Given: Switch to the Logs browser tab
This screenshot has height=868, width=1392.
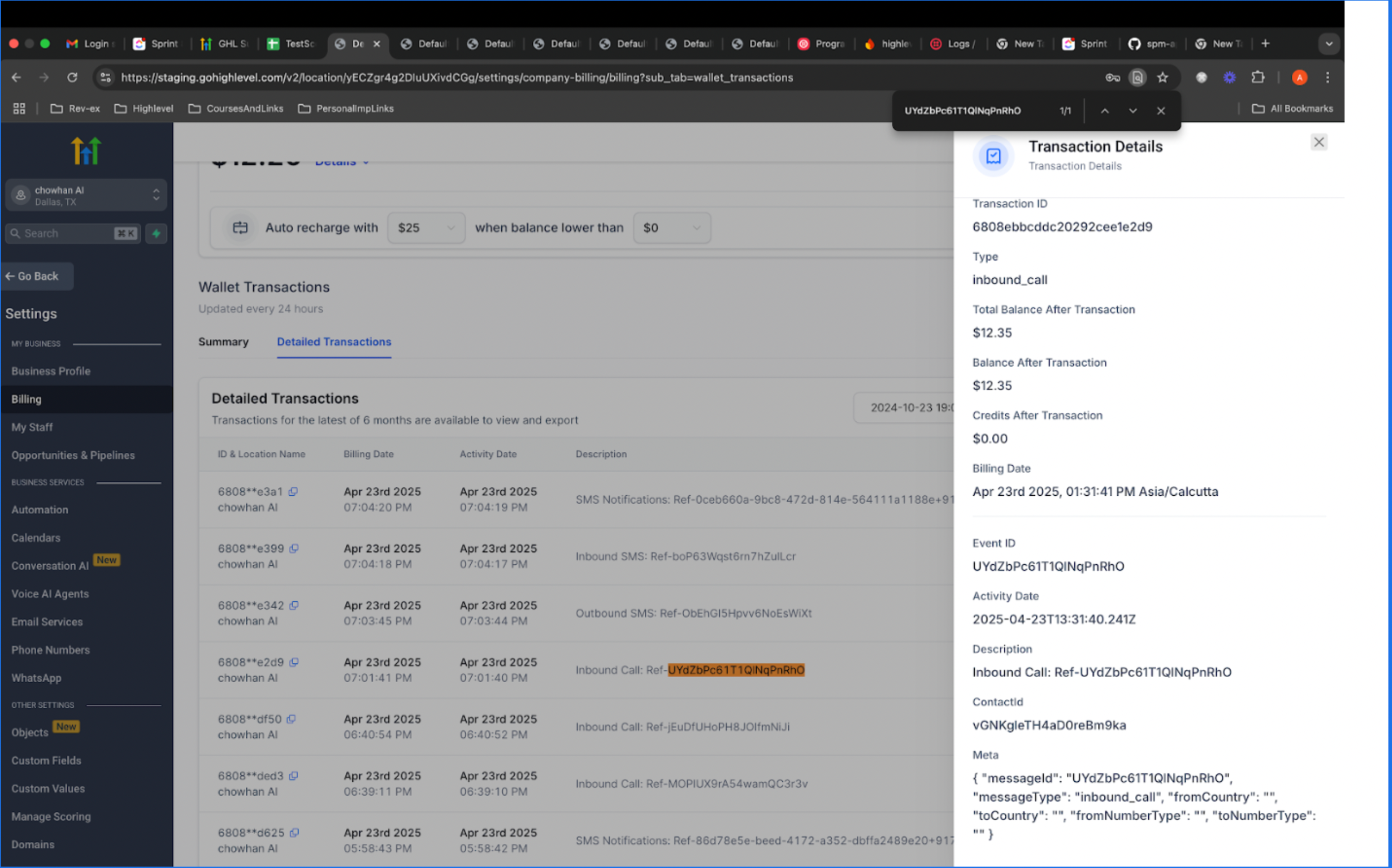Looking at the screenshot, I should (954, 43).
